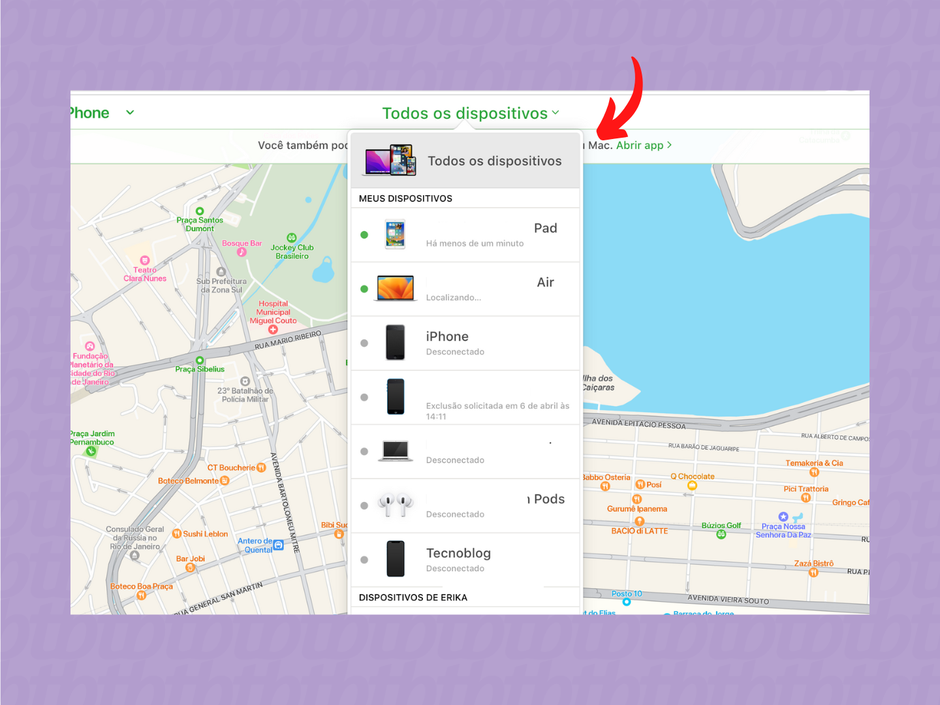Open the Phone dropdown at top left
Screen dimensions: 940x705
point(104,113)
